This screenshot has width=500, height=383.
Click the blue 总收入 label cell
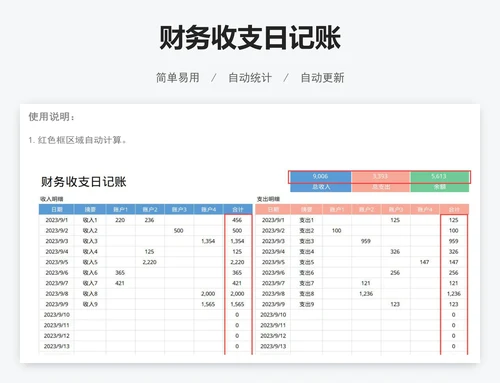[321, 187]
